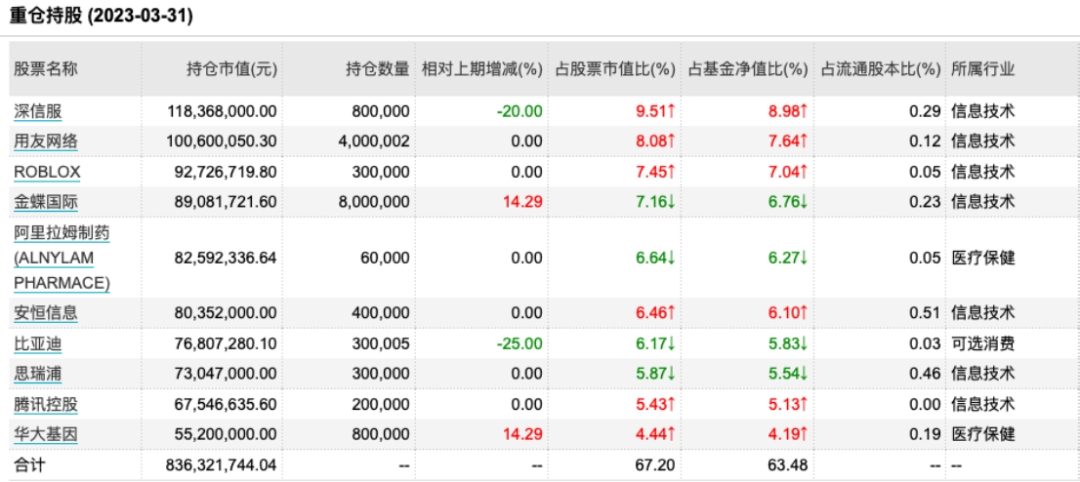Click the 重仓持股 (2023-03-31) title
The image size is (1080, 482).
pyautogui.click(x=101, y=17)
